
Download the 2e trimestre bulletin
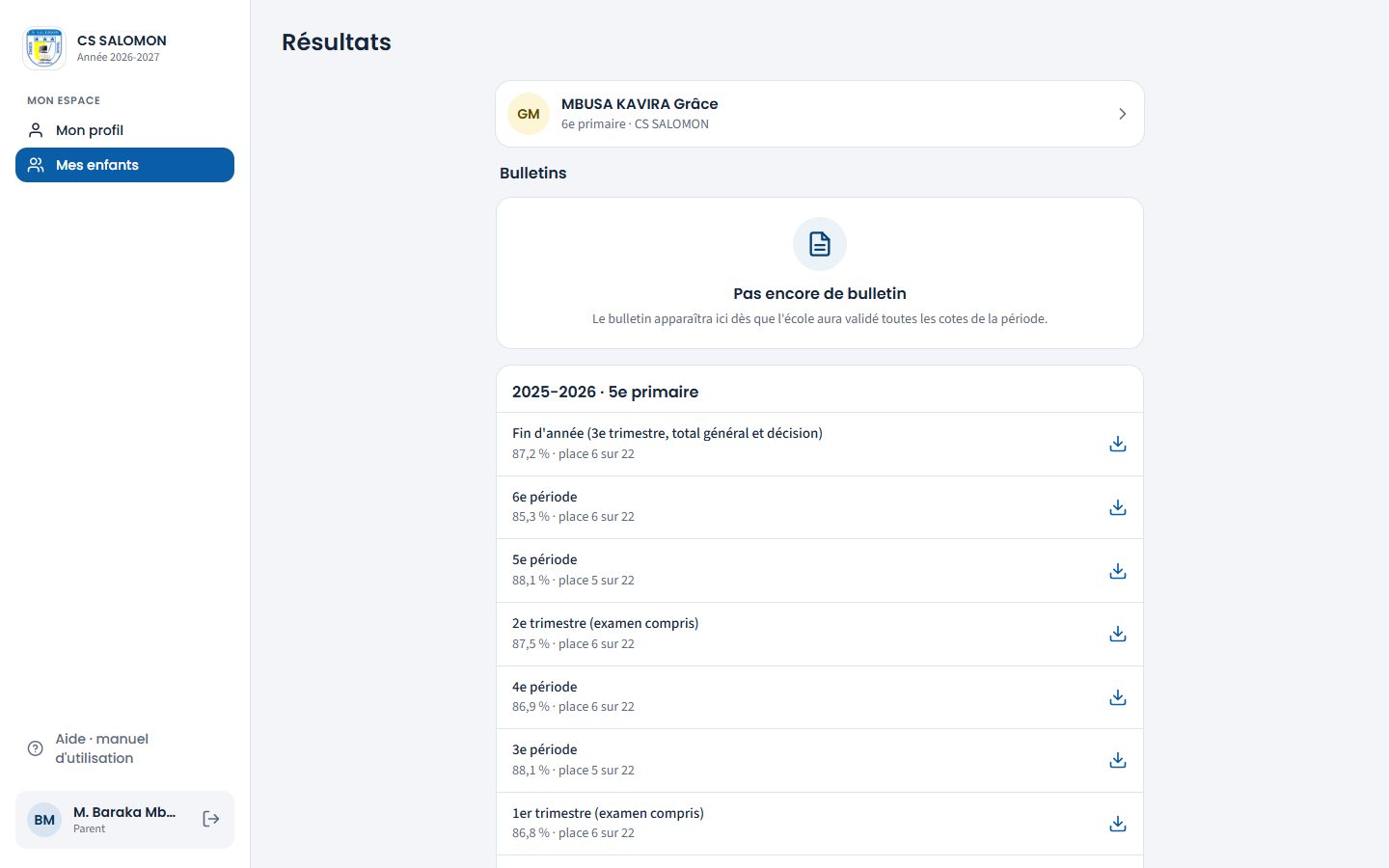(1118, 634)
